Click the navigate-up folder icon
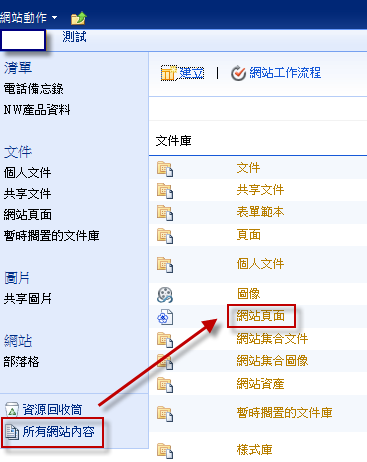 click(79, 18)
